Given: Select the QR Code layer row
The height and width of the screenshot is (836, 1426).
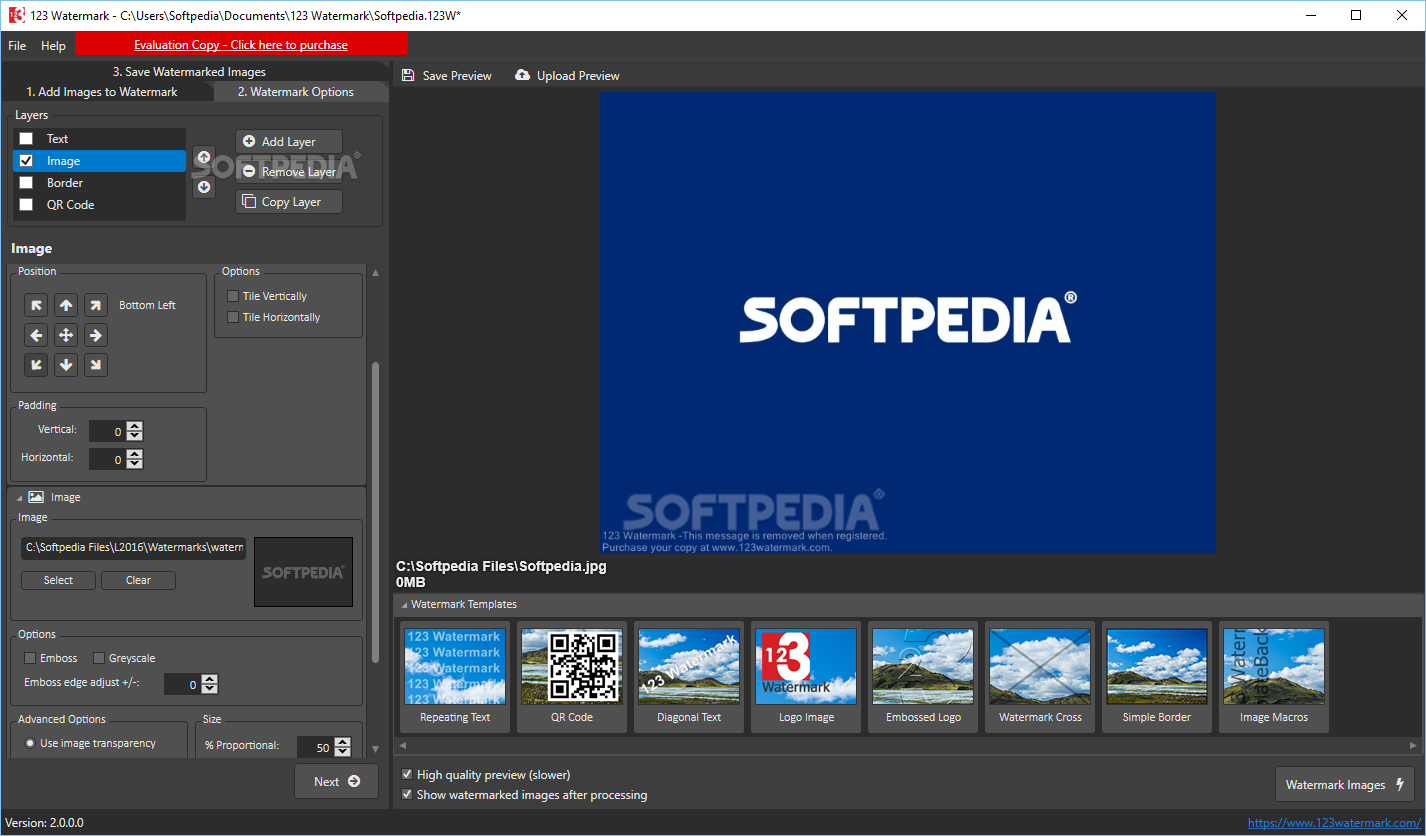Looking at the screenshot, I should click(99, 205).
